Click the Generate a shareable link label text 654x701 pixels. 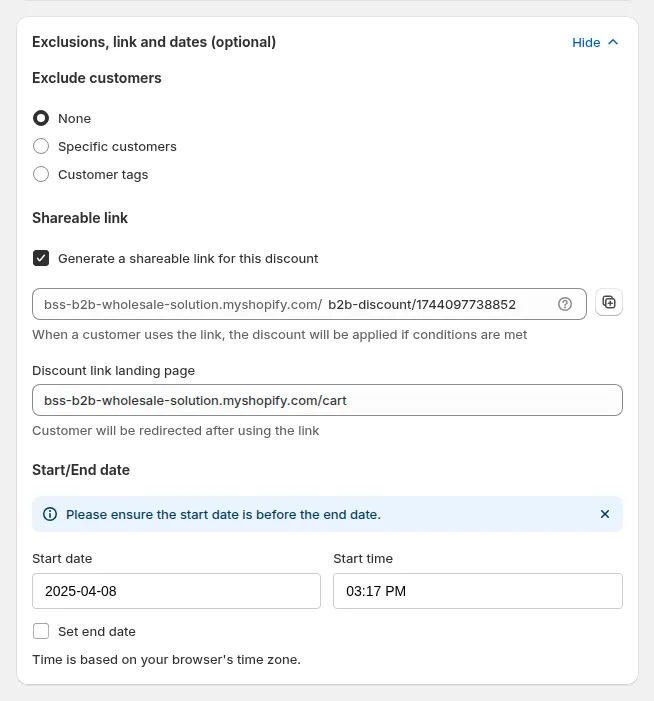point(188,259)
